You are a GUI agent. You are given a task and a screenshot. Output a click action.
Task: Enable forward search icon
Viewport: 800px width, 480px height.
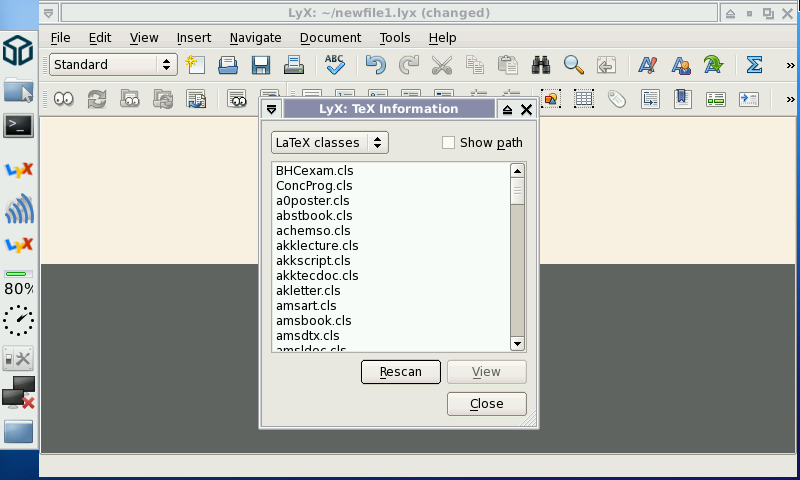pos(196,99)
